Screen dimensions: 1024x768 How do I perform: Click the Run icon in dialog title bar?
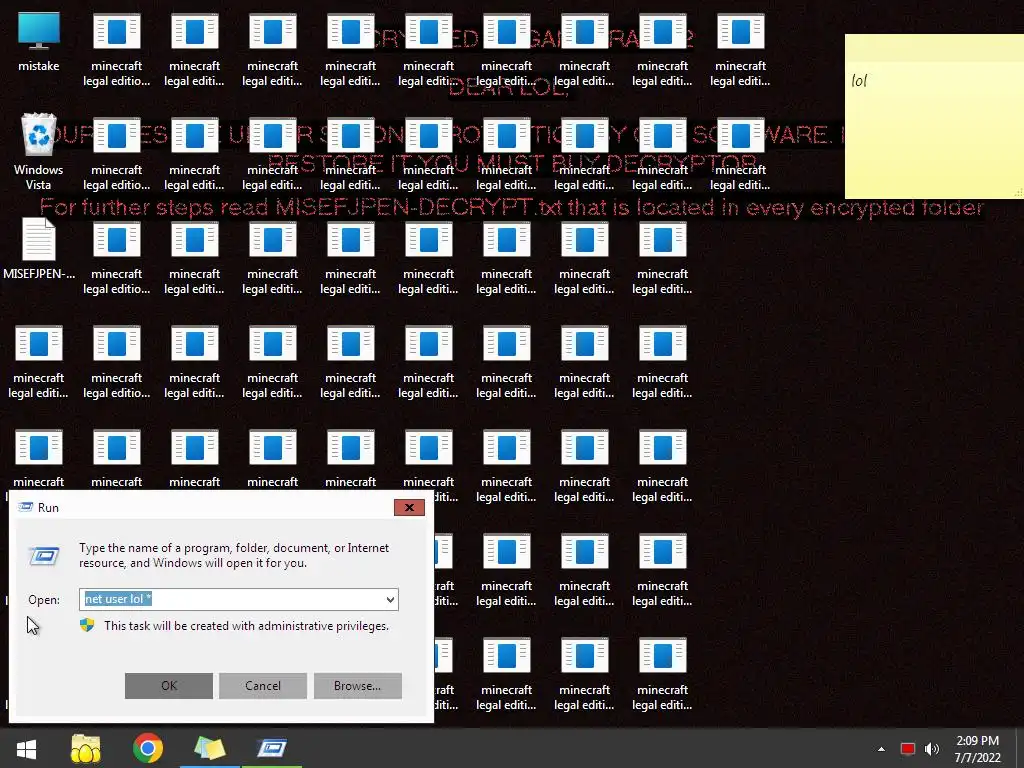(x=25, y=507)
